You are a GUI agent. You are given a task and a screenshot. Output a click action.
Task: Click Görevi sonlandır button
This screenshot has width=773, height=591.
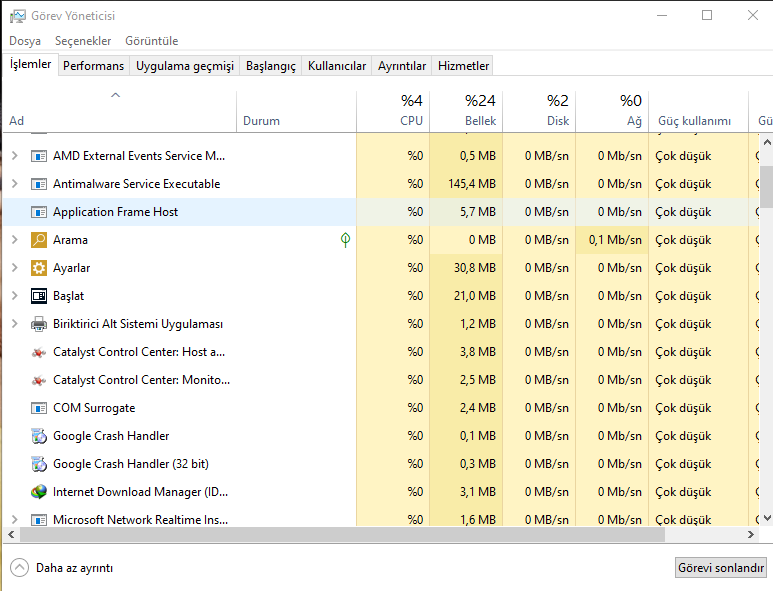(720, 568)
